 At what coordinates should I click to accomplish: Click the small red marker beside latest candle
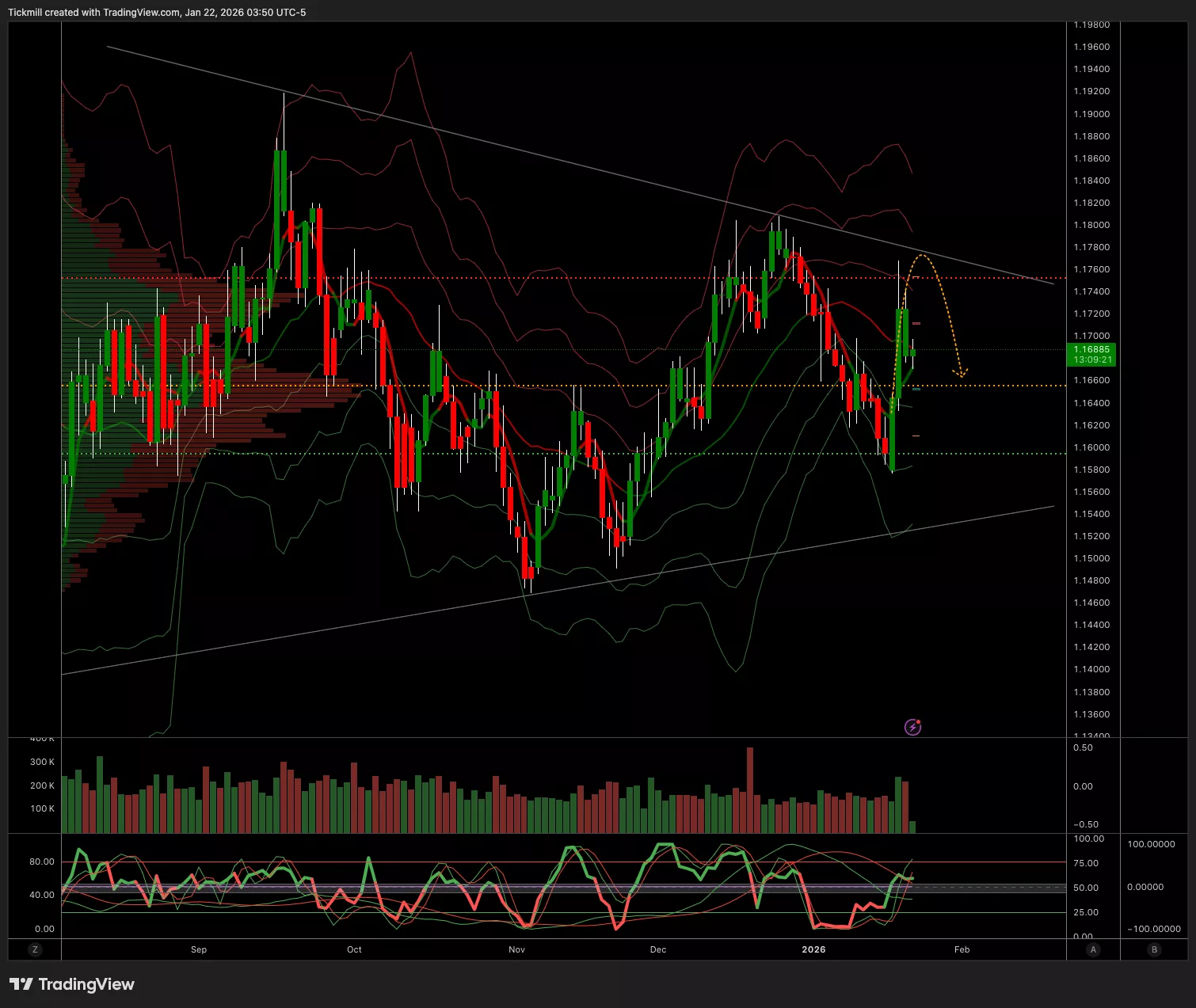point(916,324)
